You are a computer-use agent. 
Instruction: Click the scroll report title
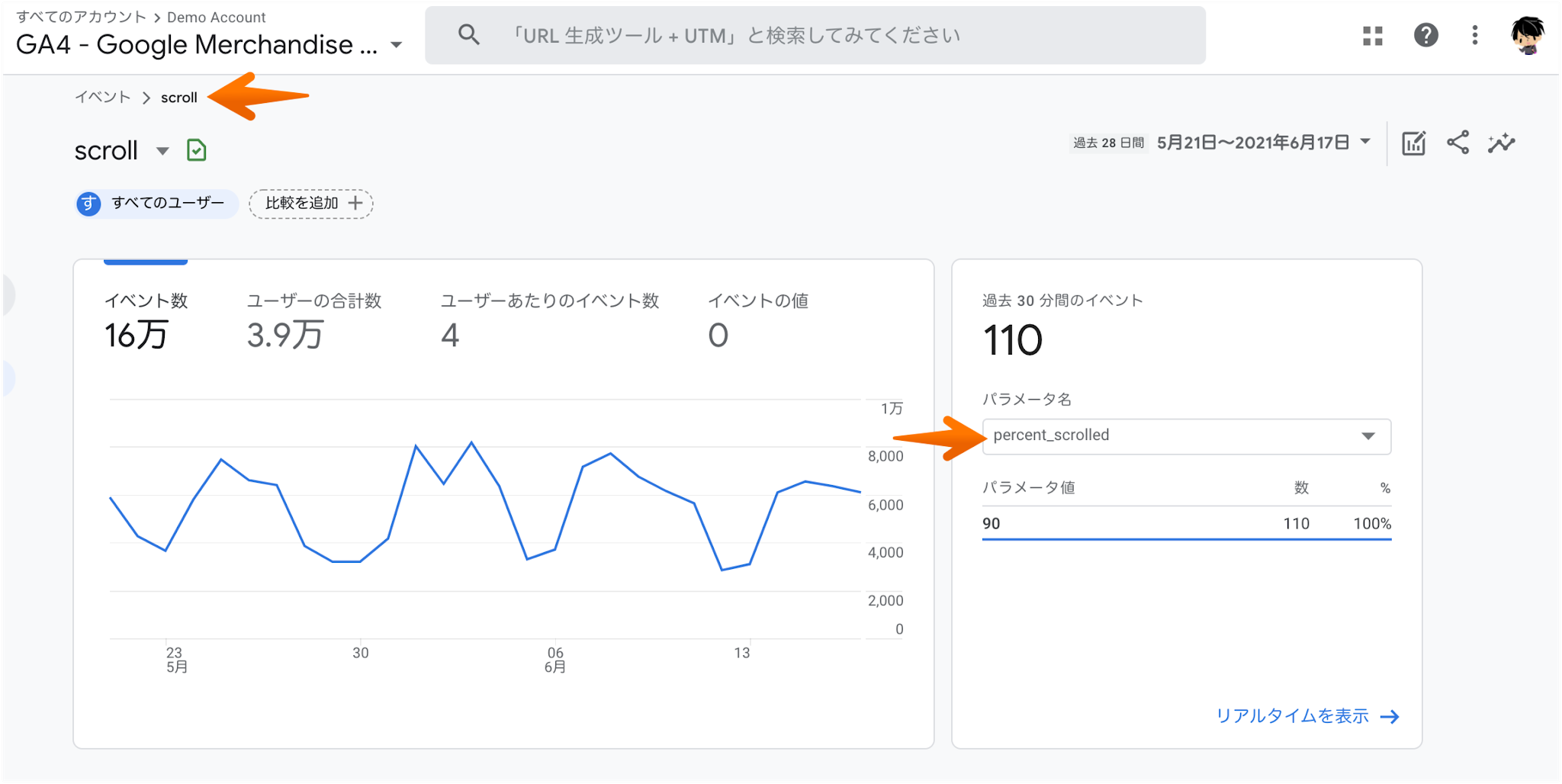[106, 151]
